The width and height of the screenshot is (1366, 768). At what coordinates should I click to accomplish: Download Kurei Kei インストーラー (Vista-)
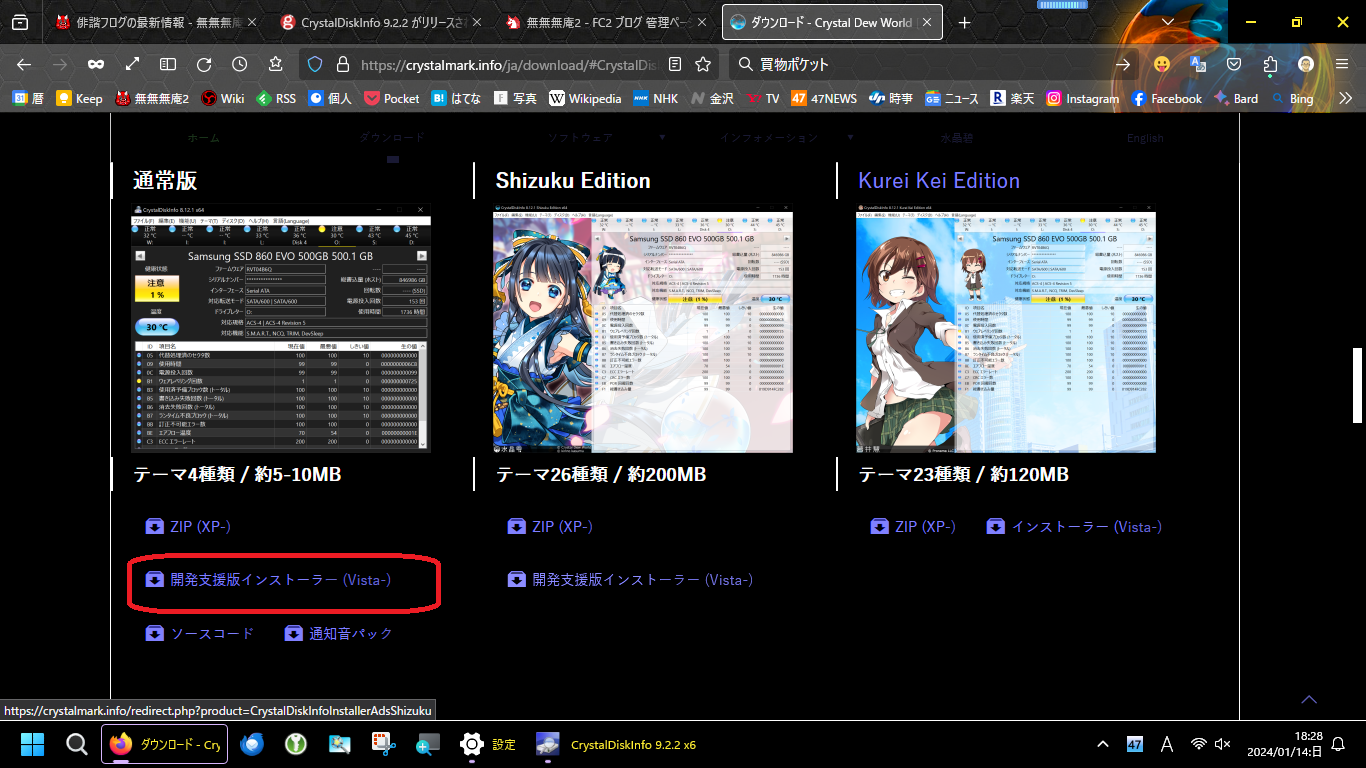point(1074,526)
